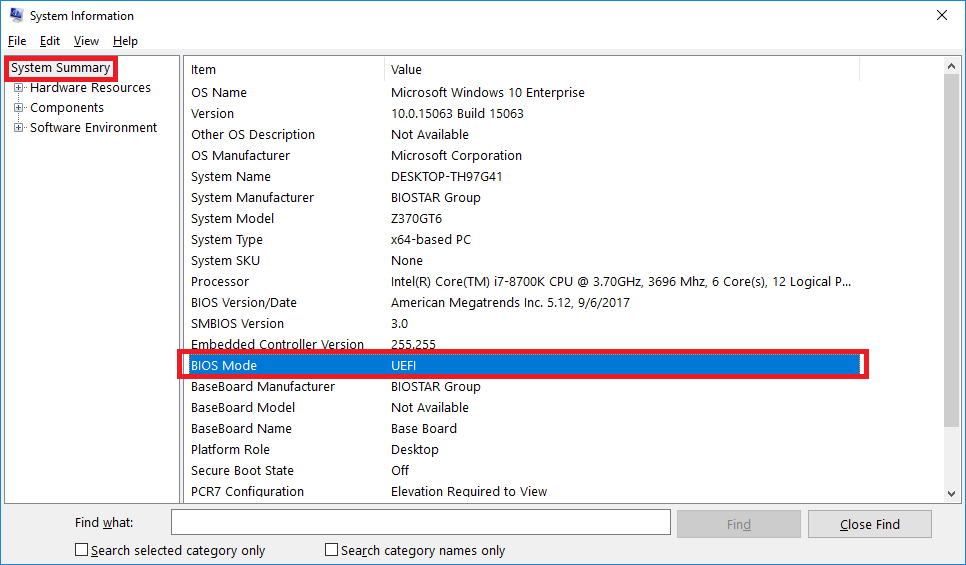Click the Intel Core i7-8700K processor value
The height and width of the screenshot is (565, 966).
pyautogui.click(x=620, y=282)
